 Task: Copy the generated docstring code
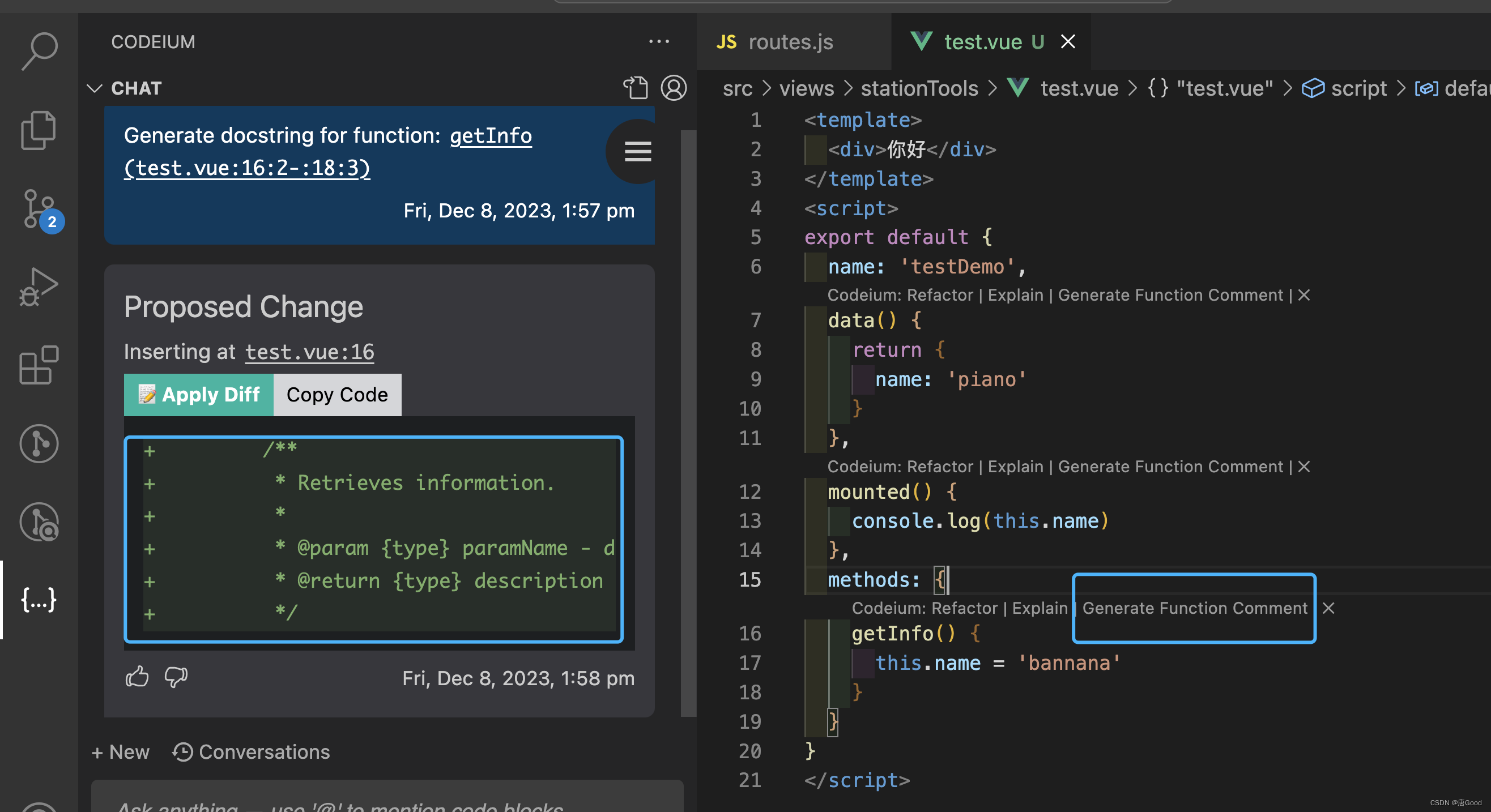[337, 394]
